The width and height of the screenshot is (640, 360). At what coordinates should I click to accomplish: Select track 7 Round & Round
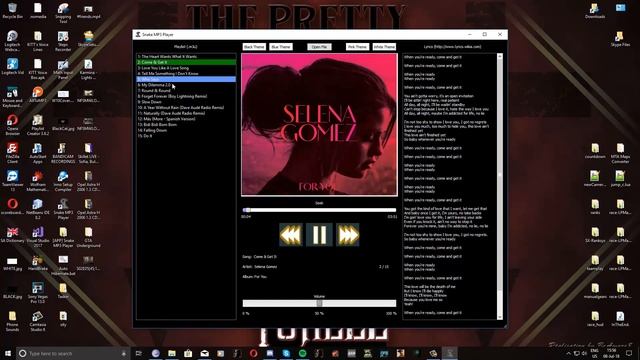point(186,91)
